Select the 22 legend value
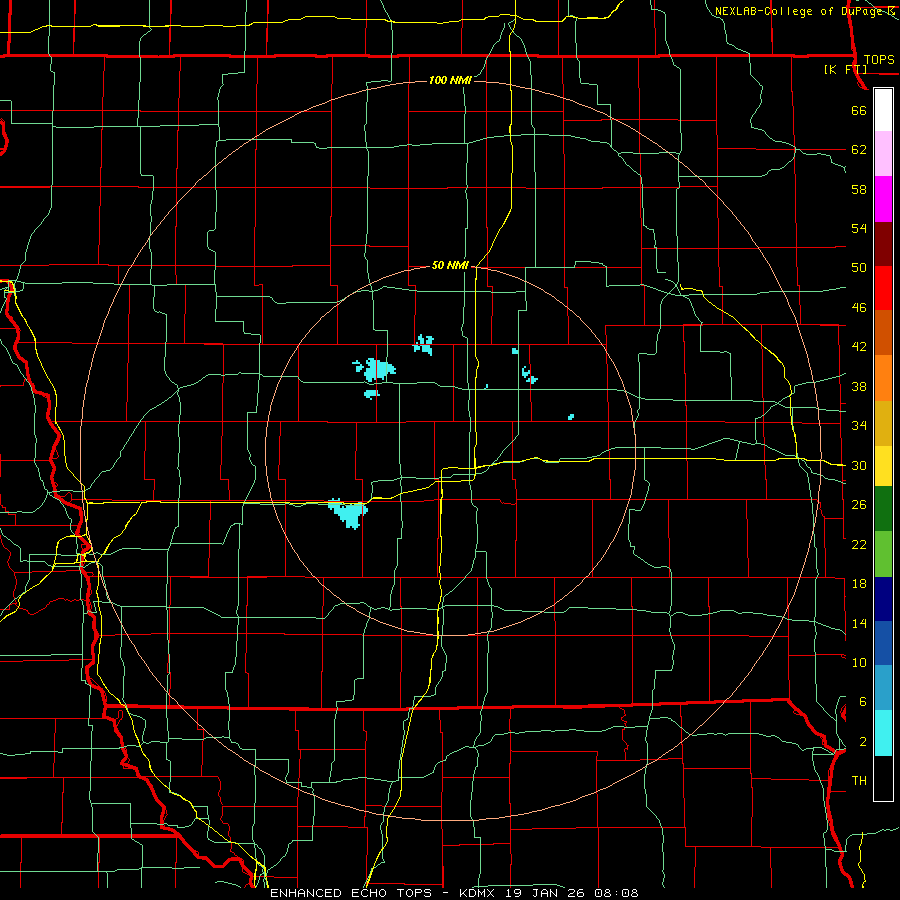The height and width of the screenshot is (900, 900). (x=859, y=544)
